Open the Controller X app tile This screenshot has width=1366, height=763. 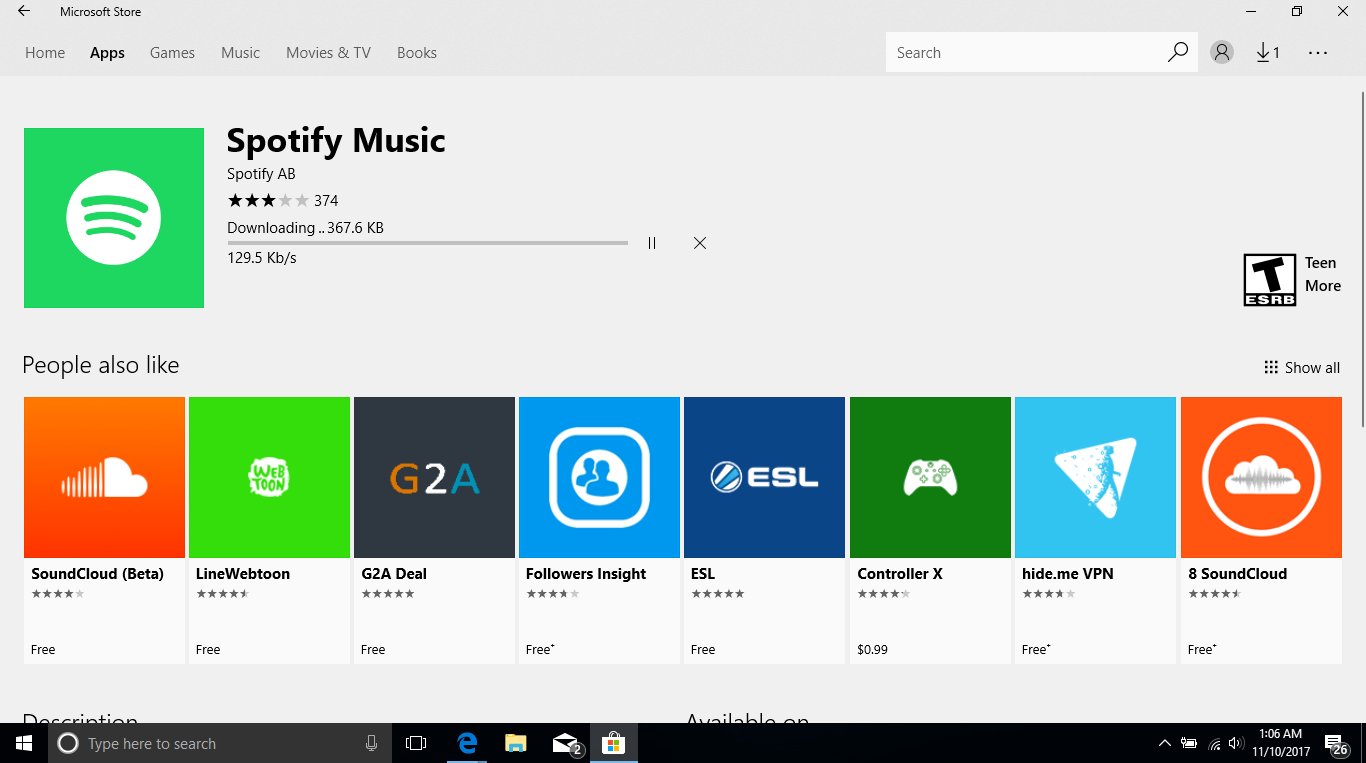930,530
